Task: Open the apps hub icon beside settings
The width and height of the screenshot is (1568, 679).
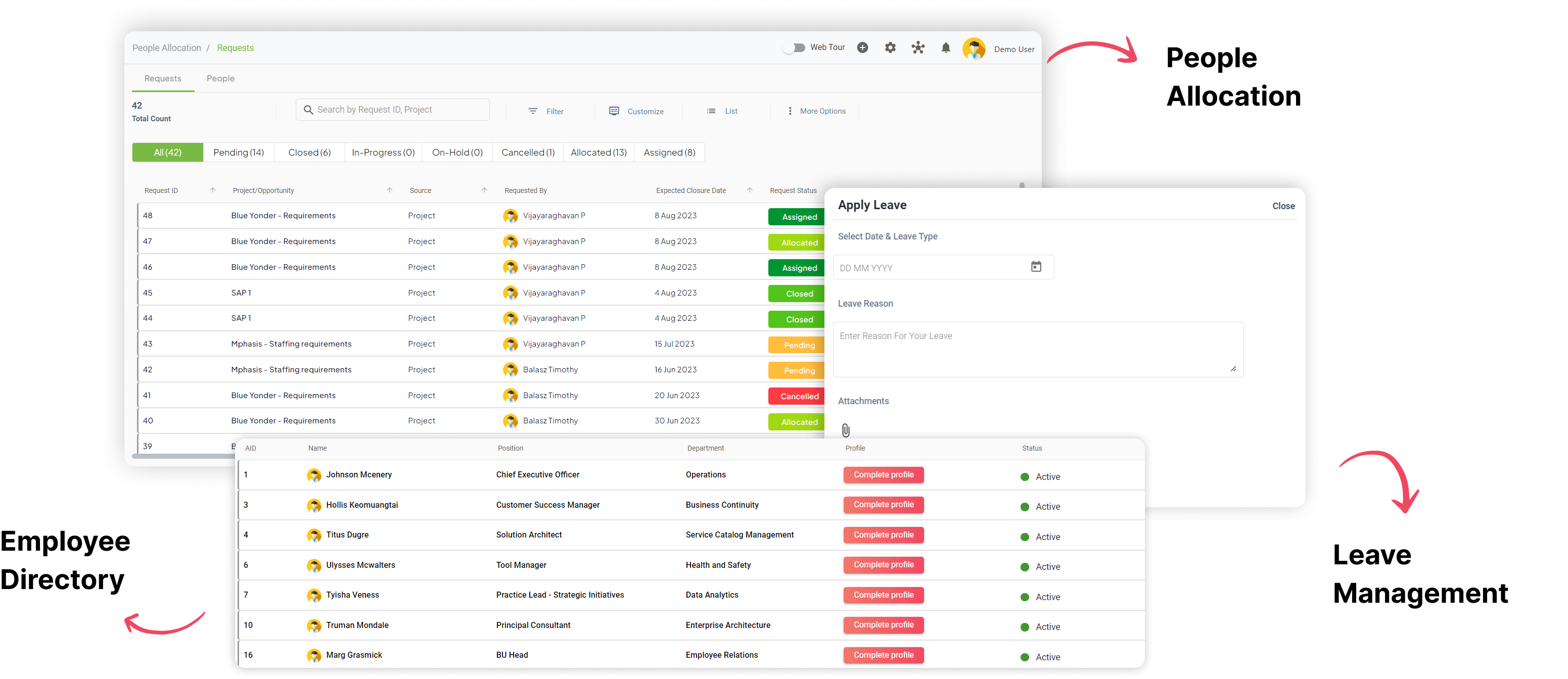Action: coord(918,47)
